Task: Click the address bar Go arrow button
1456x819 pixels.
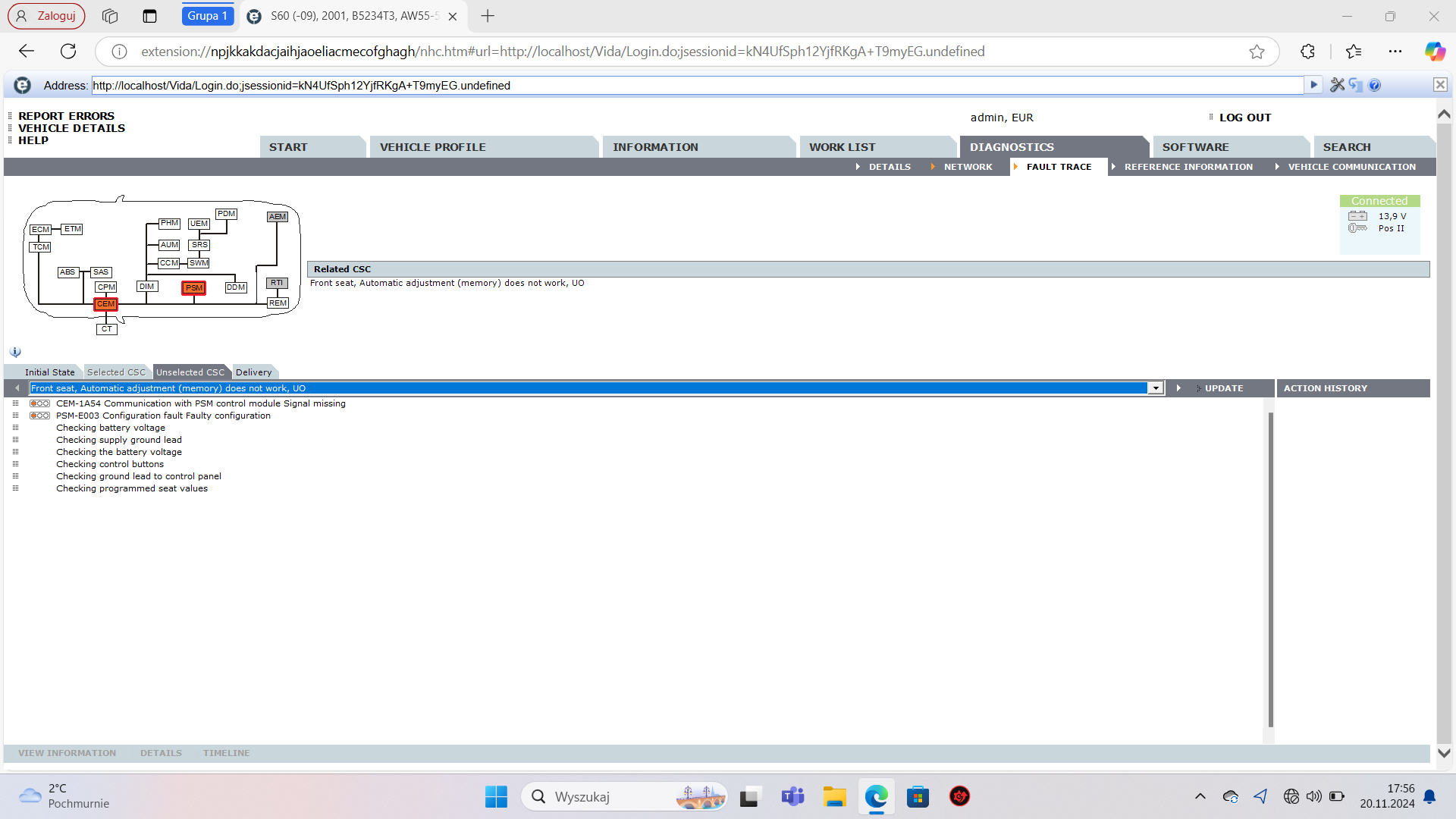Action: pyautogui.click(x=1313, y=85)
